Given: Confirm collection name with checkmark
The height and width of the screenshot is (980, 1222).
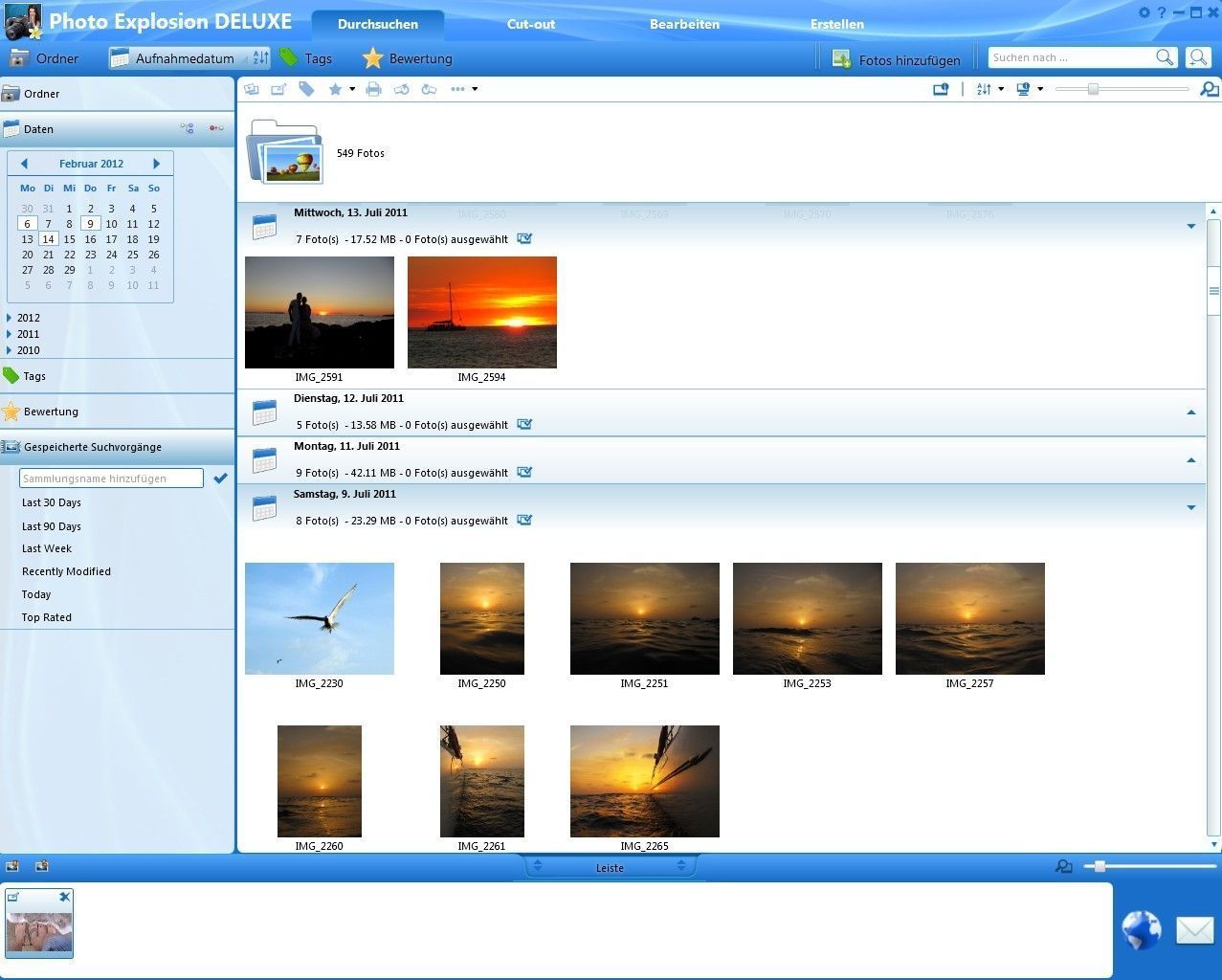Looking at the screenshot, I should 220,478.
